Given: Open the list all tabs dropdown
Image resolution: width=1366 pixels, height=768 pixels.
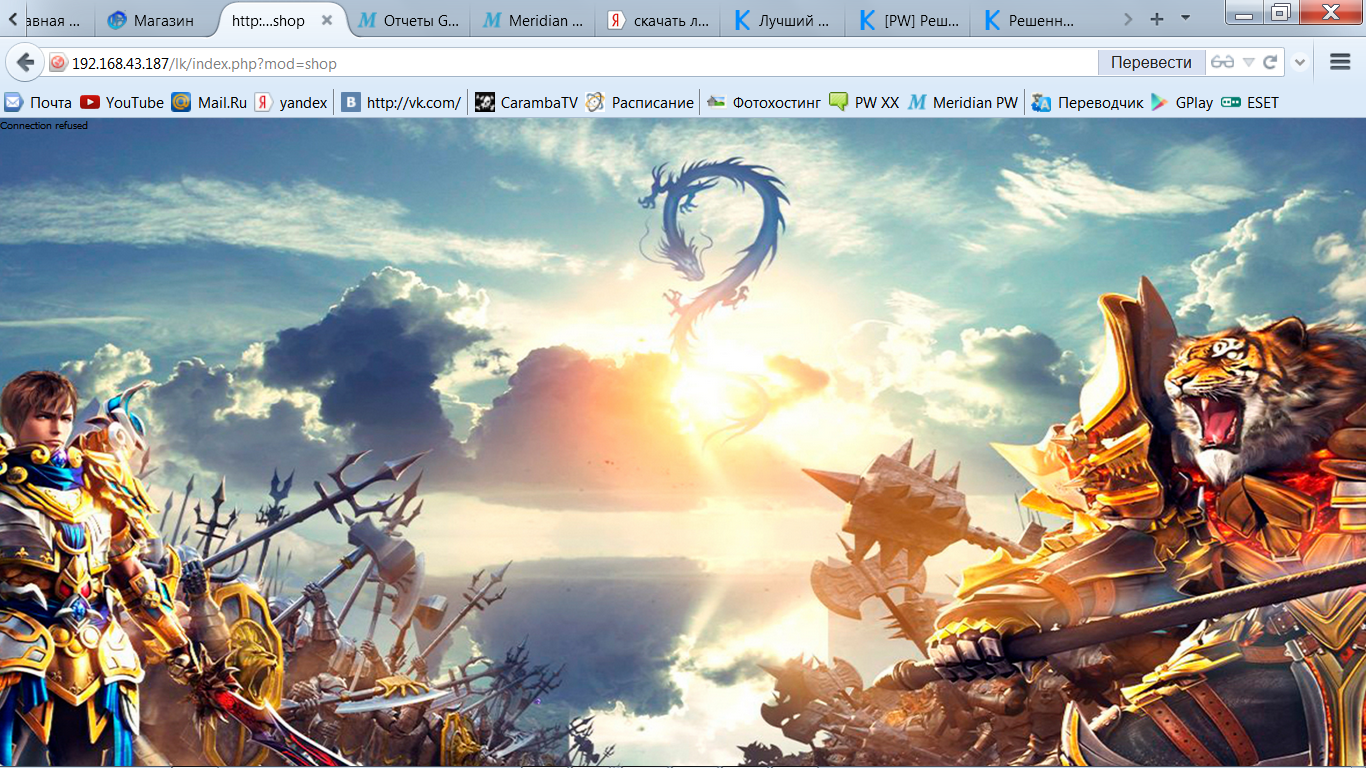Looking at the screenshot, I should click(x=1186, y=18).
